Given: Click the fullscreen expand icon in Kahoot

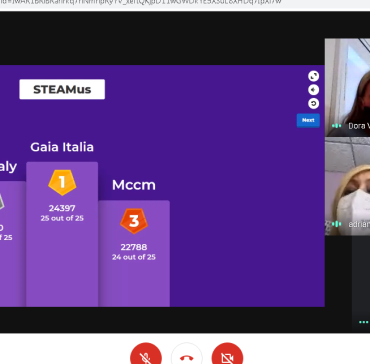Looking at the screenshot, I should (x=313, y=76).
